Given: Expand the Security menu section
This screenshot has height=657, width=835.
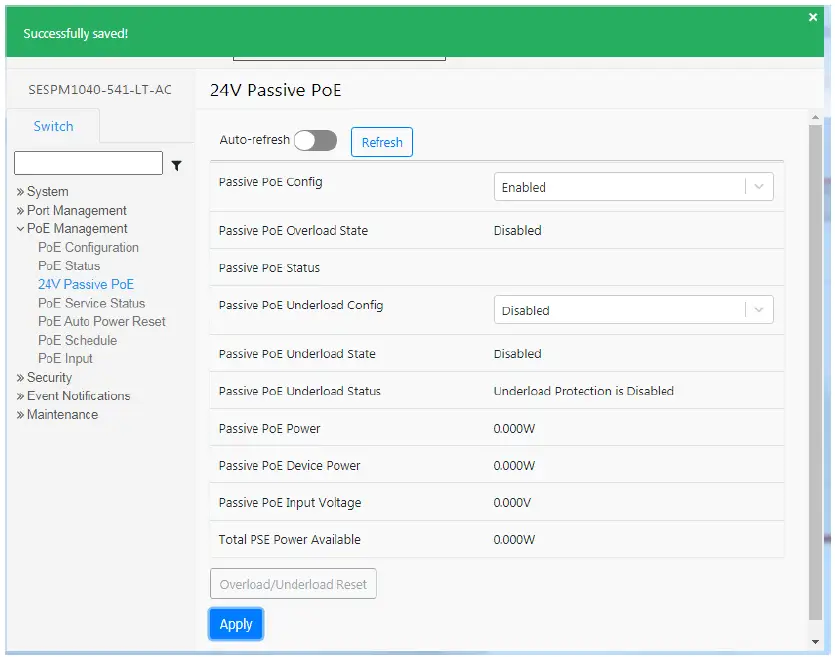Looking at the screenshot, I should click(49, 377).
